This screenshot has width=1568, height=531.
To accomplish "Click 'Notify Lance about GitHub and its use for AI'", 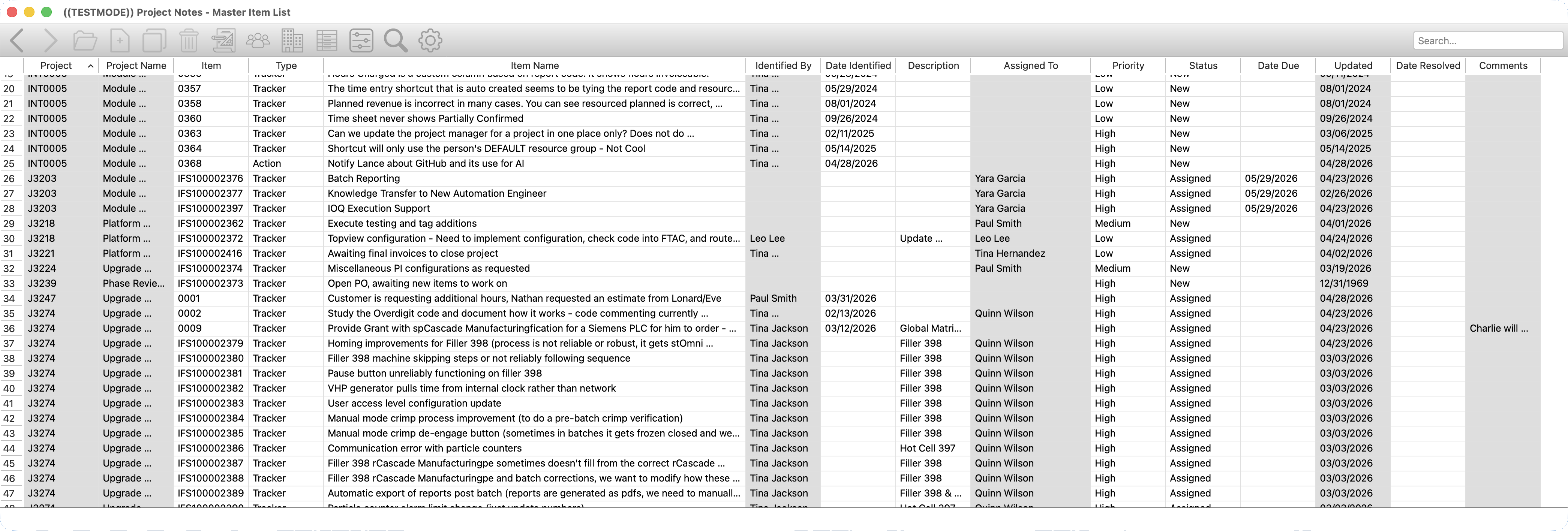I will (534, 164).
